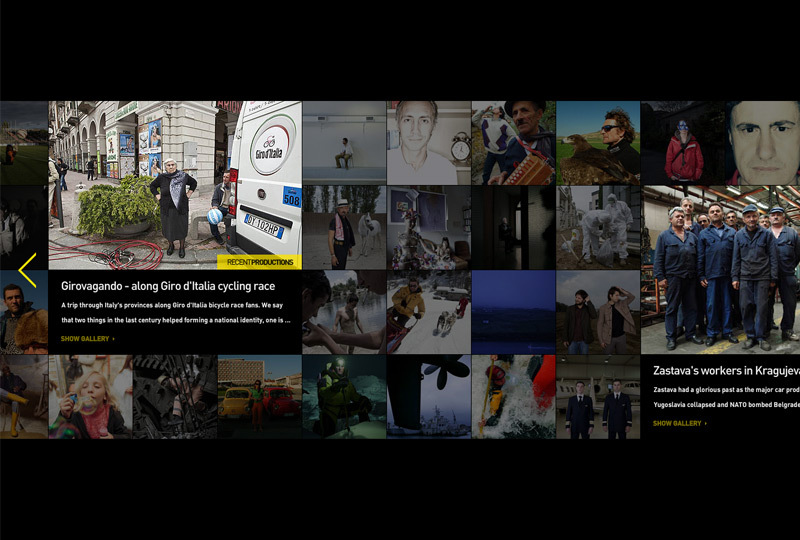Select thumbnail of man with white horse
The width and height of the screenshot is (800, 540).
344,227
